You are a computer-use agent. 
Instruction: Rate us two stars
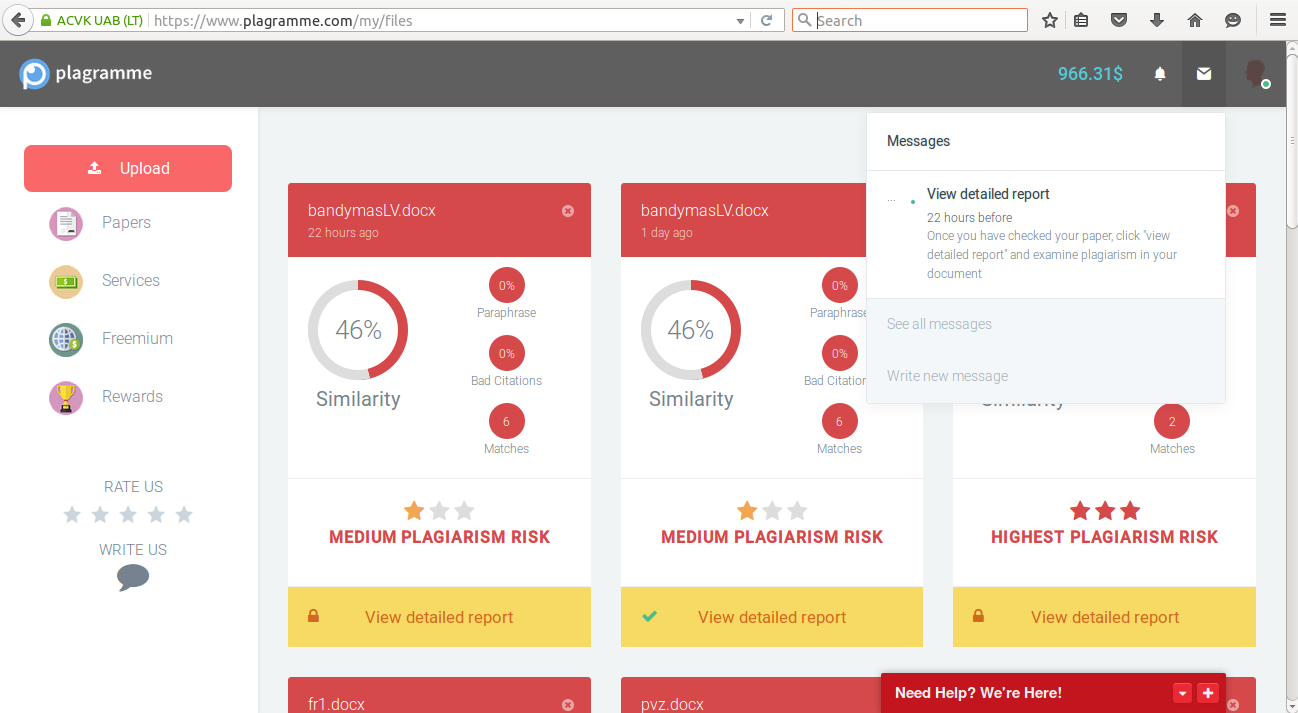(100, 515)
